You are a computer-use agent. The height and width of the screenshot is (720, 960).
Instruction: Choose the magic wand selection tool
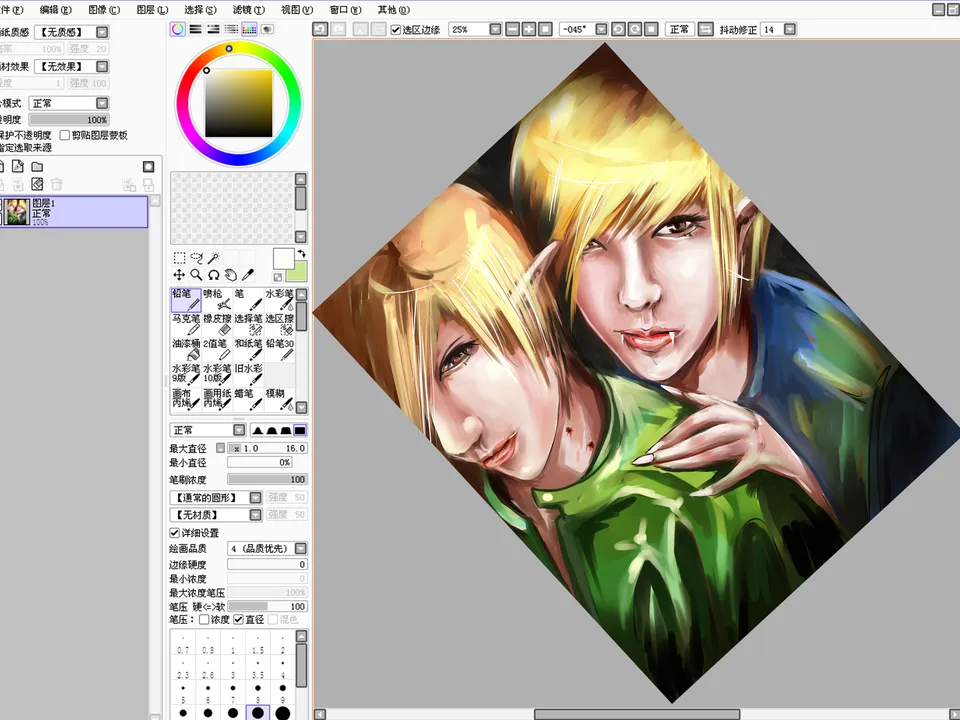[x=214, y=258]
